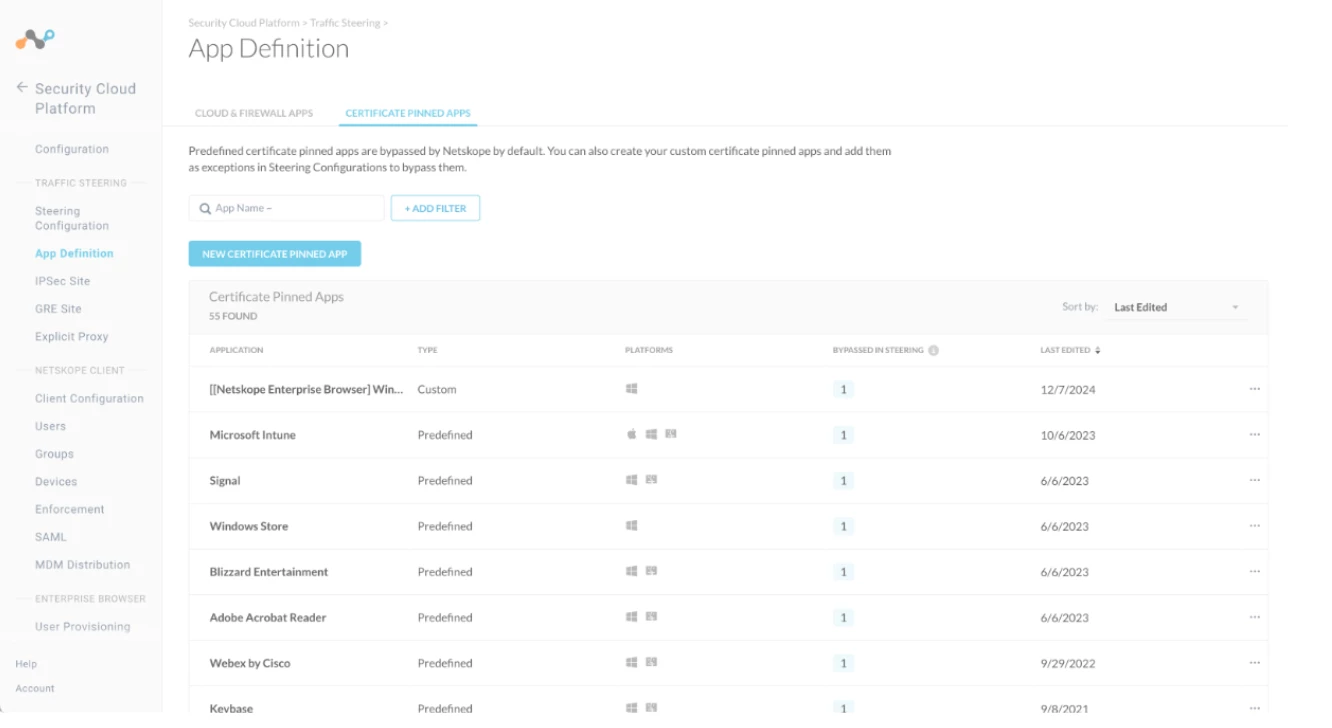
Task: Open three-dot menu for Webex by Cisco row
Action: coord(1254,663)
